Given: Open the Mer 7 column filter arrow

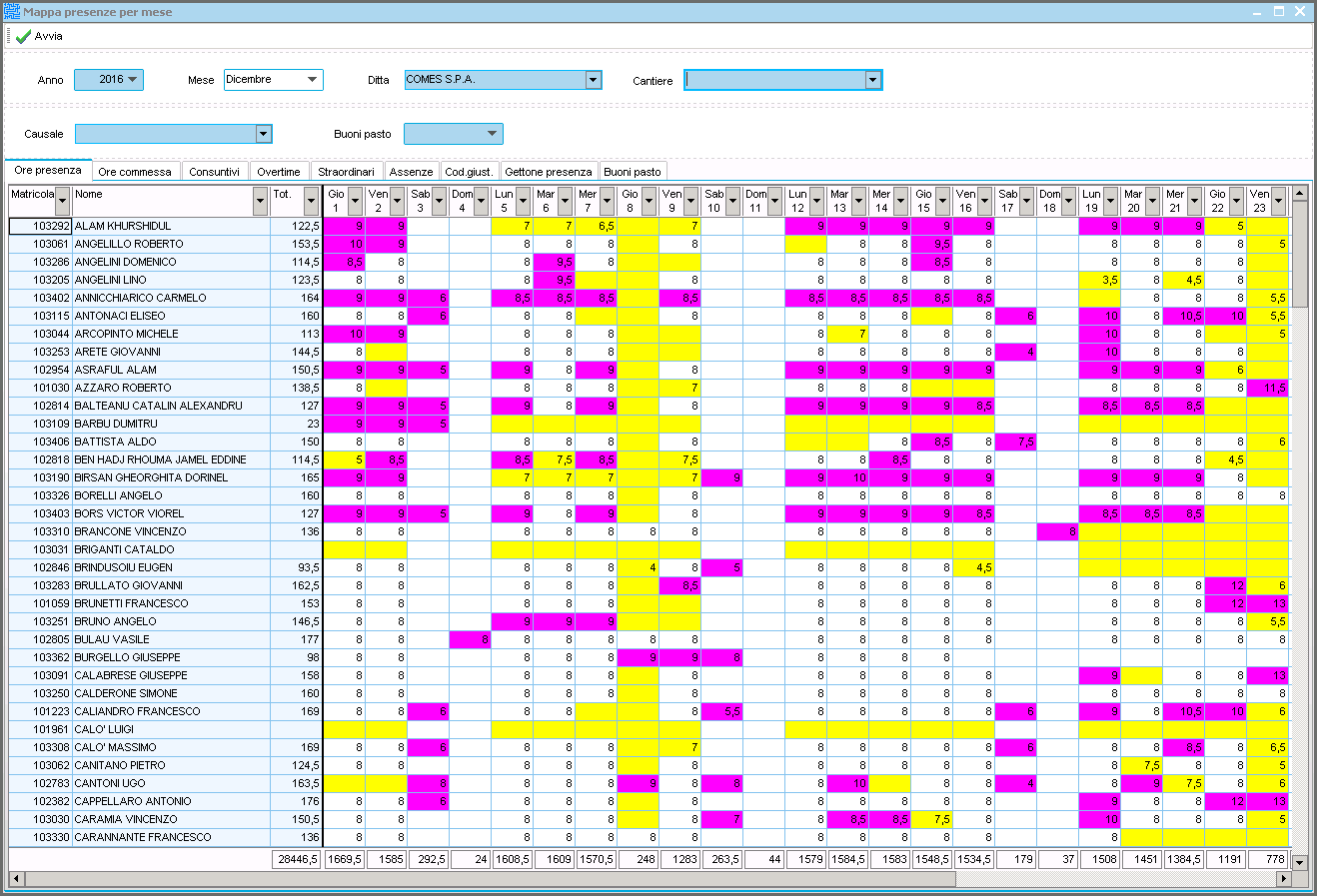Looking at the screenshot, I should (x=607, y=201).
